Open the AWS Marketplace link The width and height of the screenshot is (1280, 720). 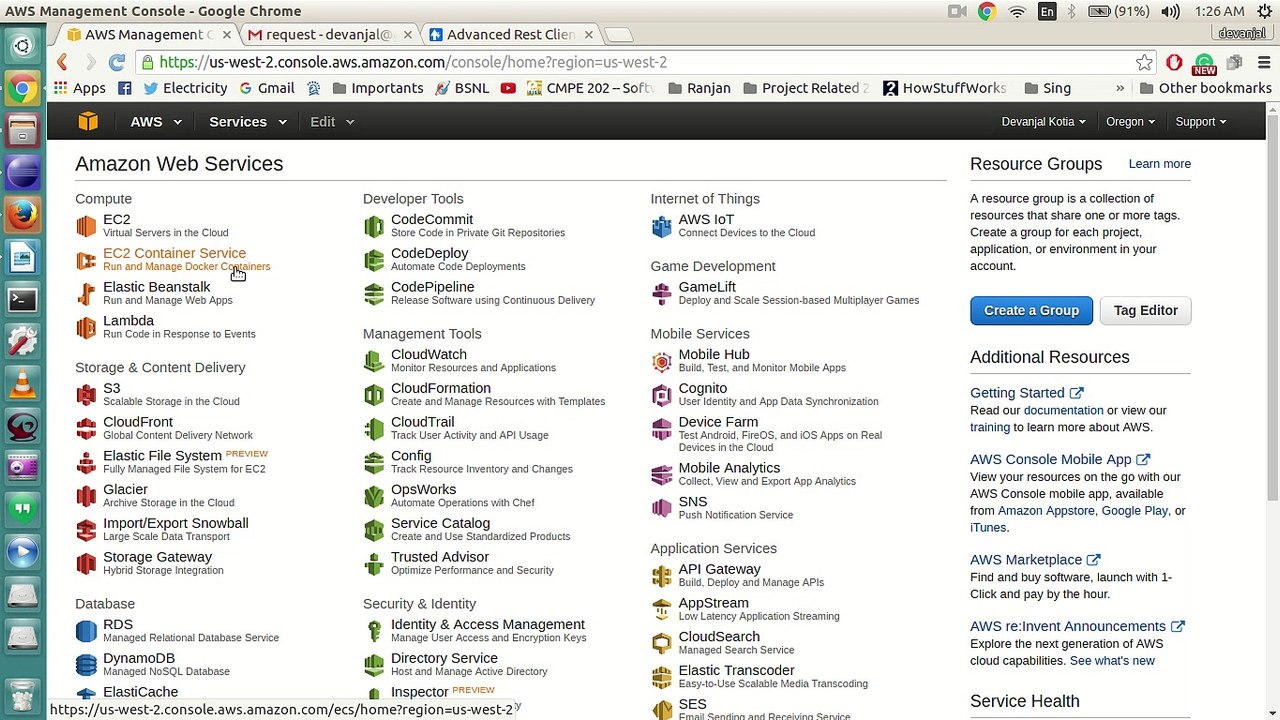point(1035,560)
